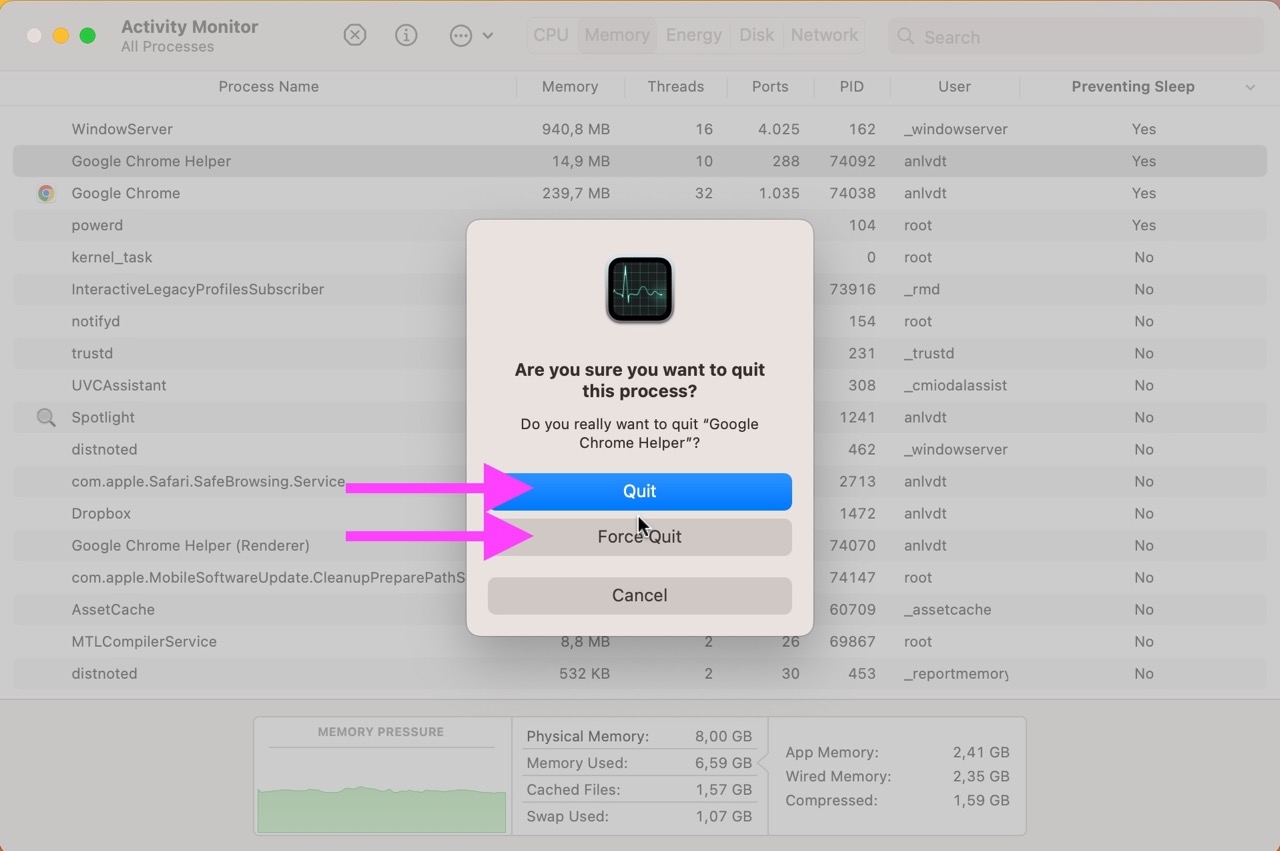
Task: Sort by PID column header
Action: click(852, 86)
